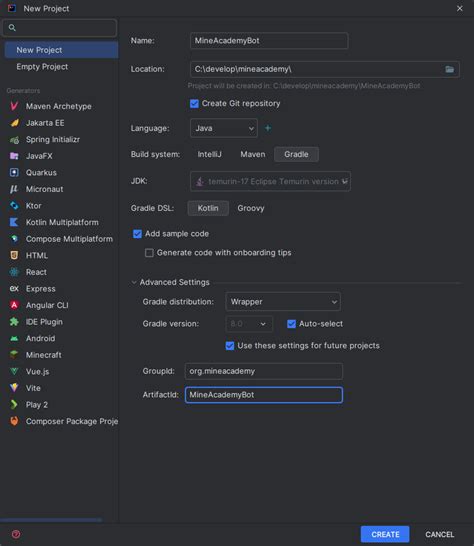The height and width of the screenshot is (546, 474).
Task: Click the Express ex icon
Action: [x=14, y=288]
